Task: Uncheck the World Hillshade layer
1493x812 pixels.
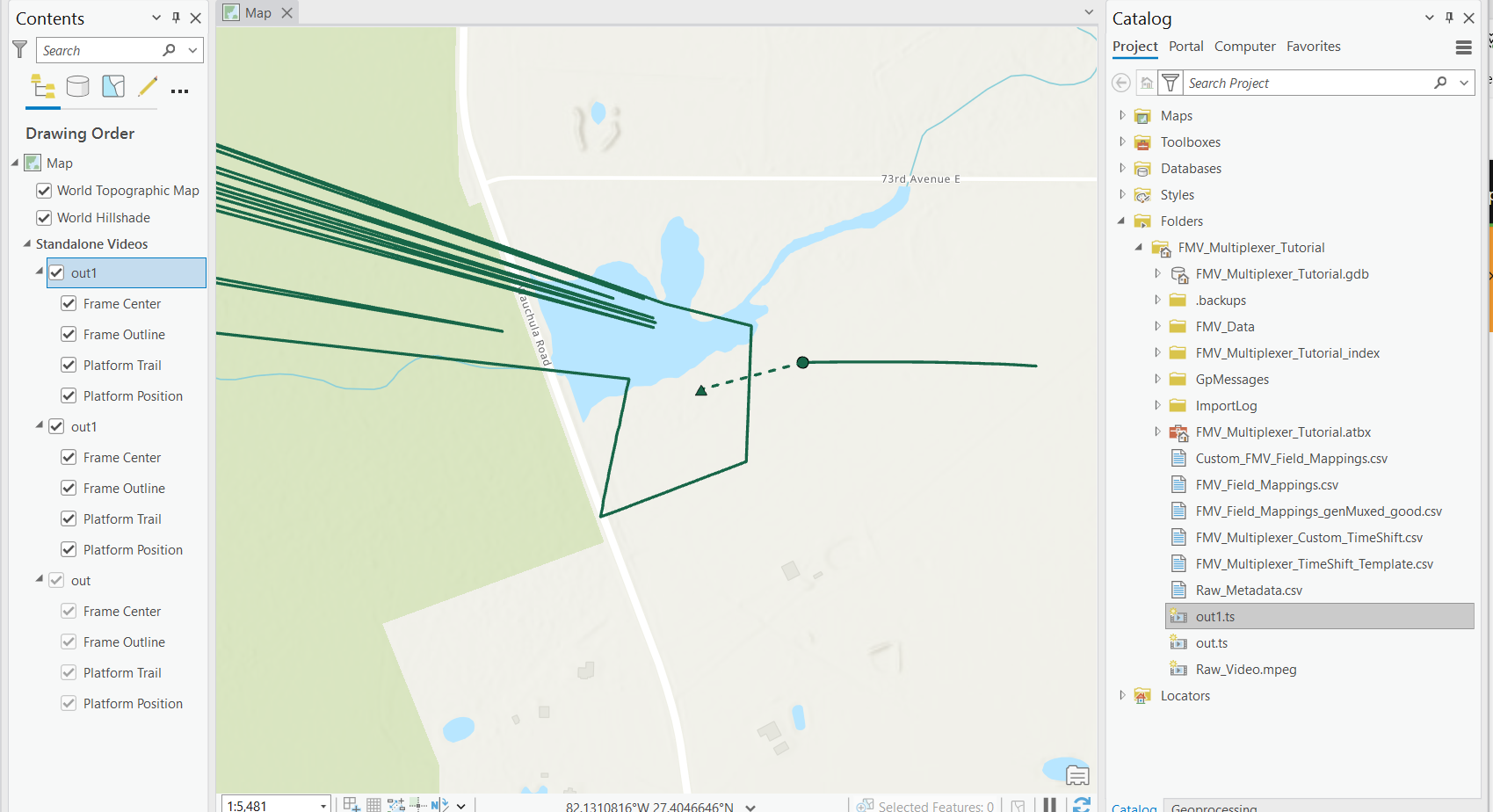Action: [43, 217]
